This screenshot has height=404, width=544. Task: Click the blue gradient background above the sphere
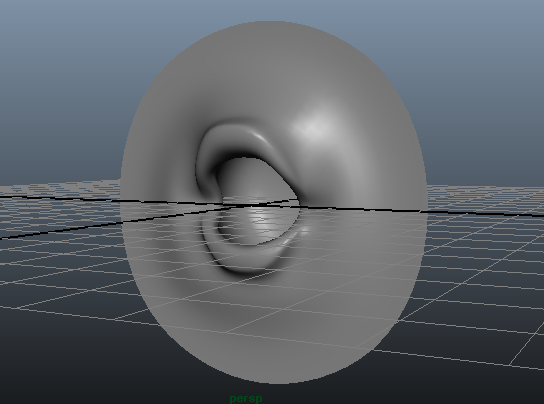272,10
